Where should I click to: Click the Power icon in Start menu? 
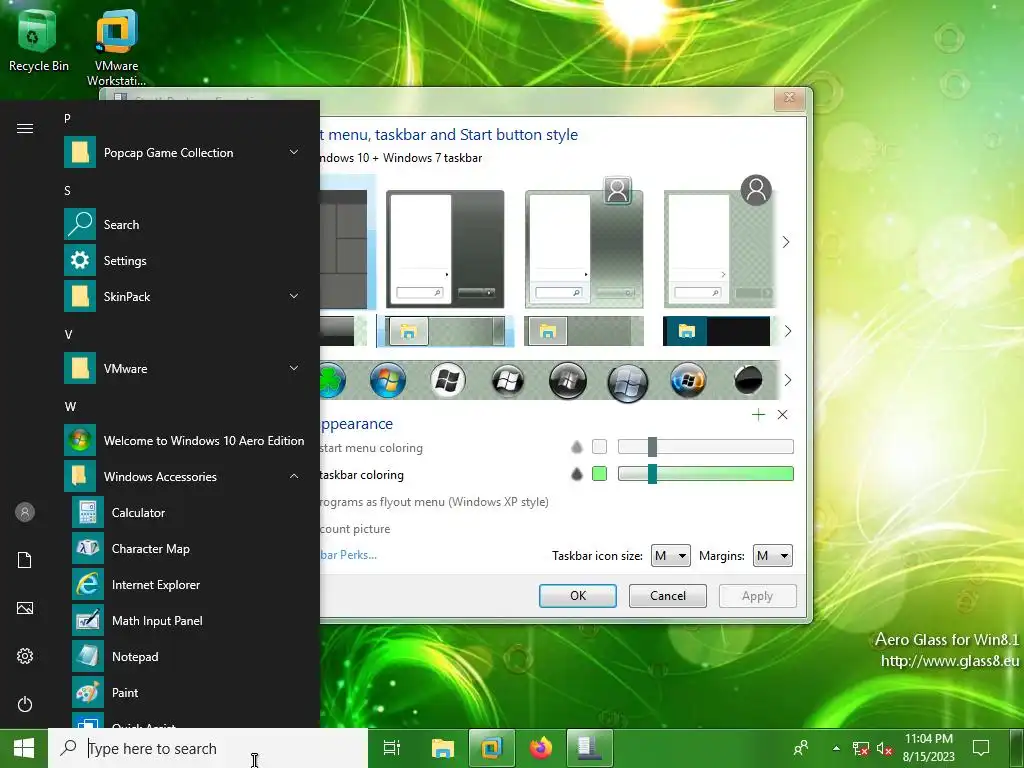tap(25, 704)
